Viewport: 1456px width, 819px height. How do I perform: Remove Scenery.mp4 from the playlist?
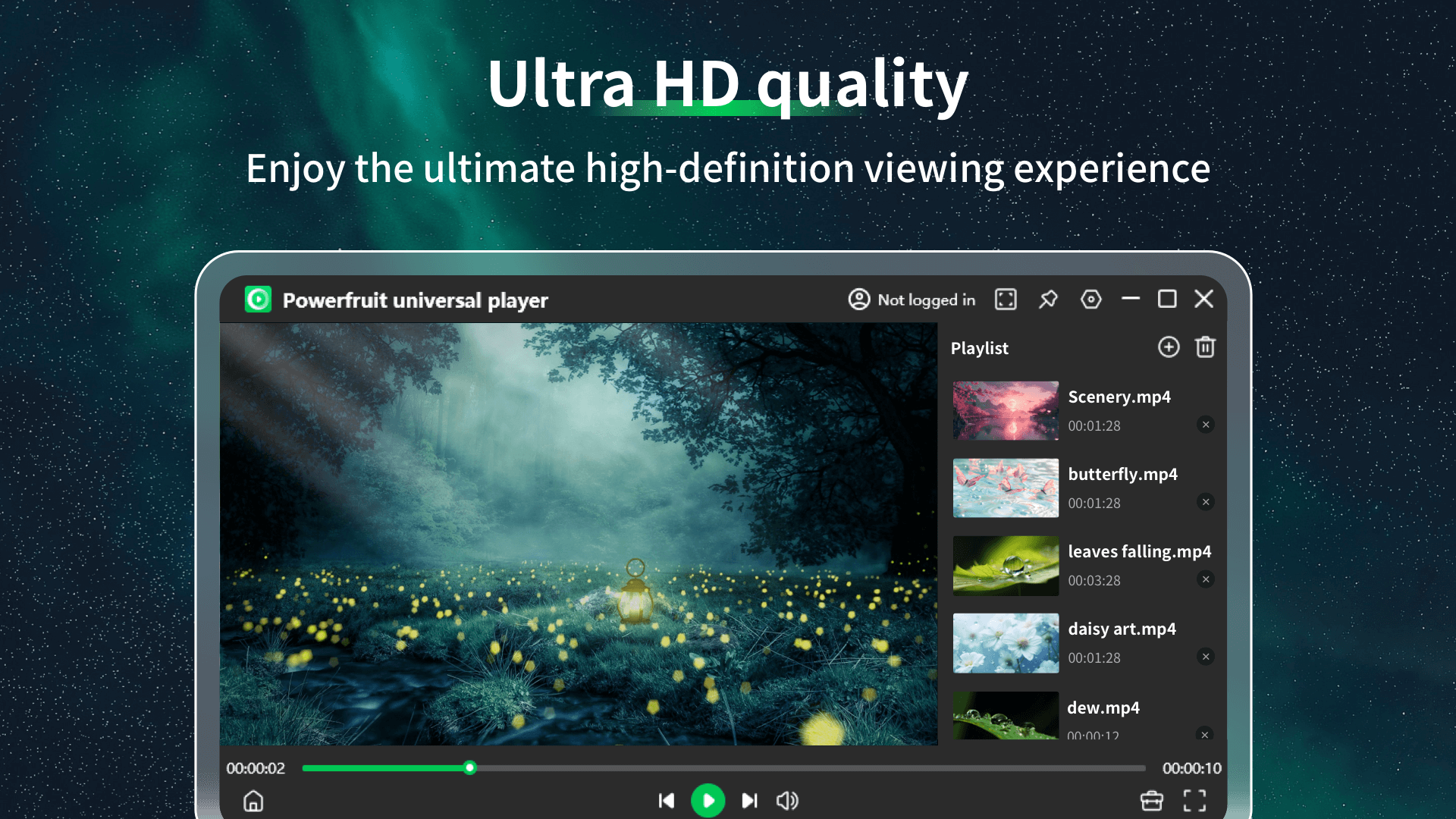[1206, 425]
